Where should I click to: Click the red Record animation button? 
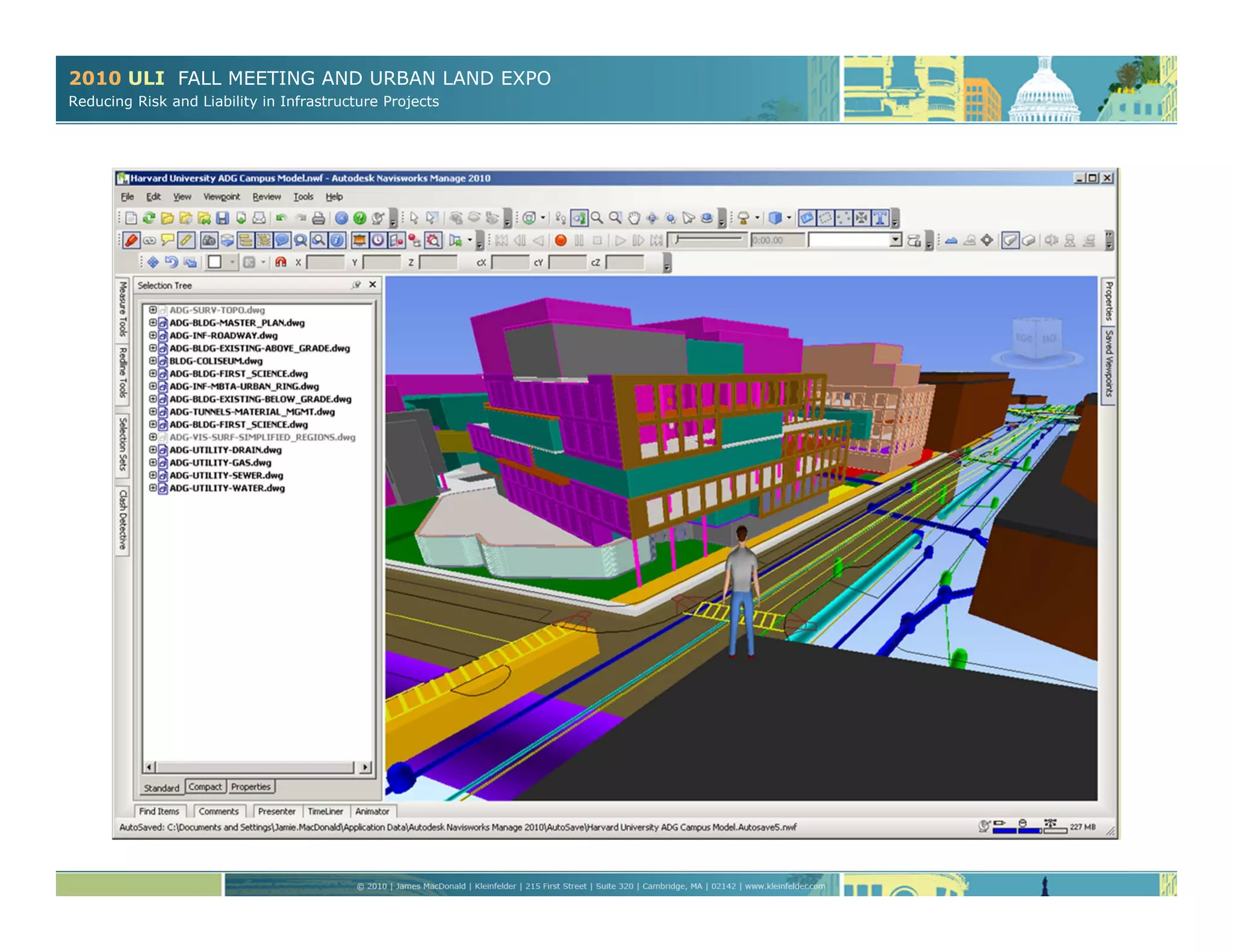coord(561,241)
